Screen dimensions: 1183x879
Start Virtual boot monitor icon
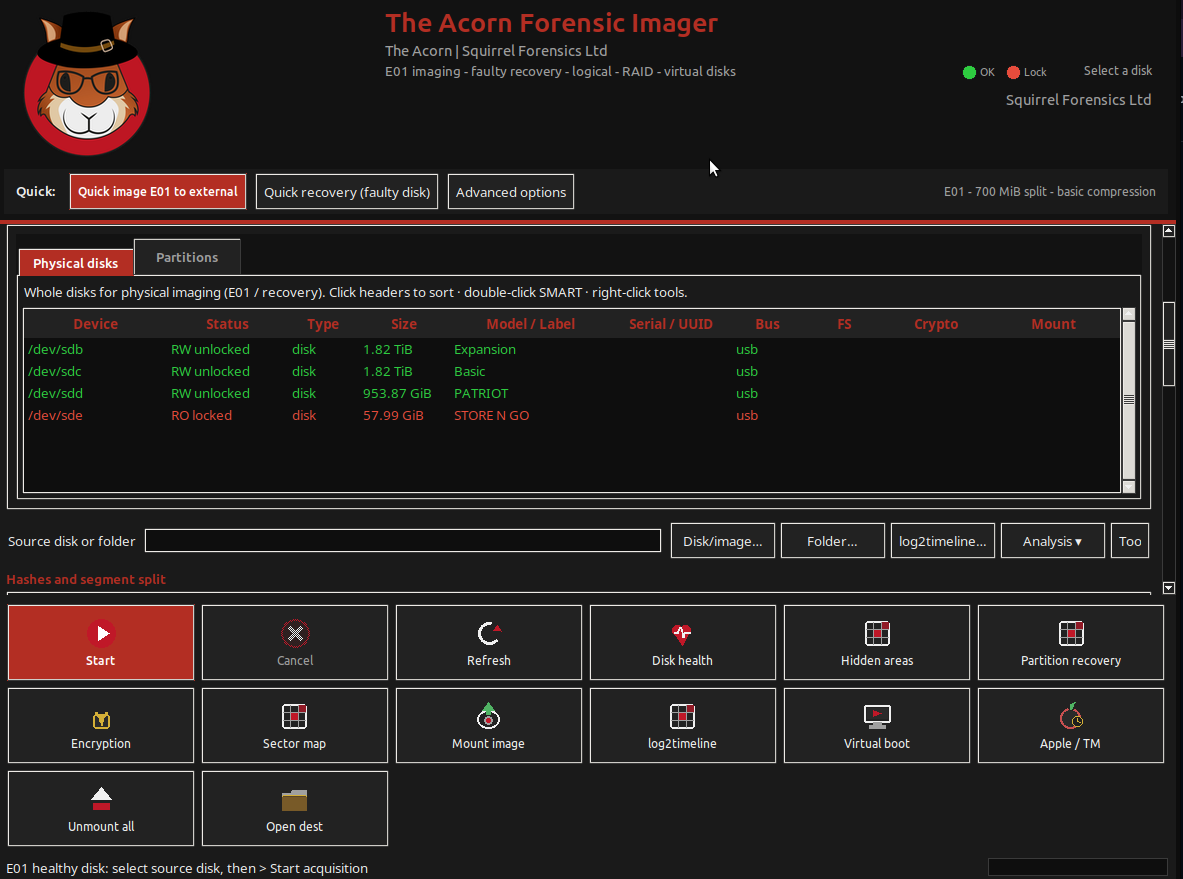coord(877,716)
